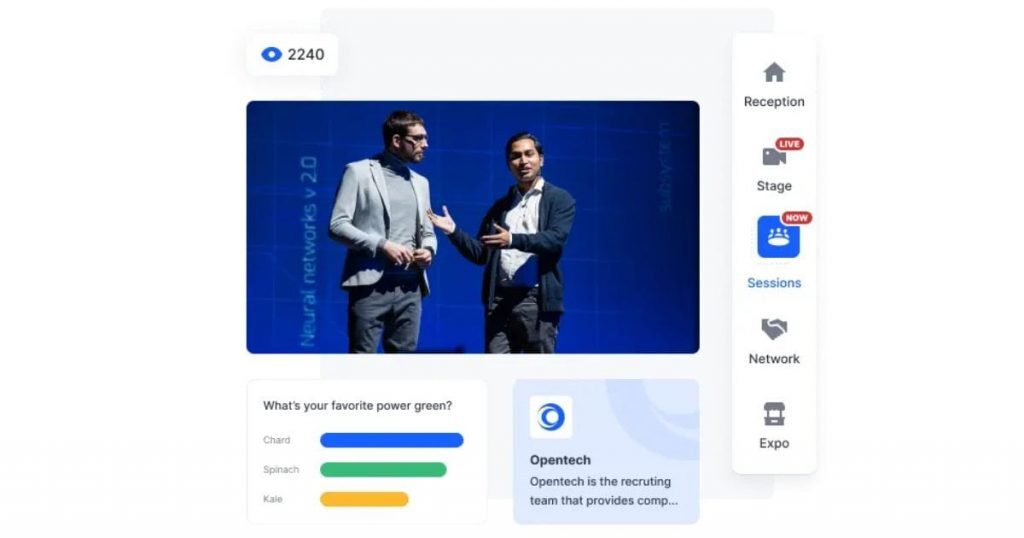Open the Expo booth icon
1024x538 pixels.
click(x=774, y=414)
